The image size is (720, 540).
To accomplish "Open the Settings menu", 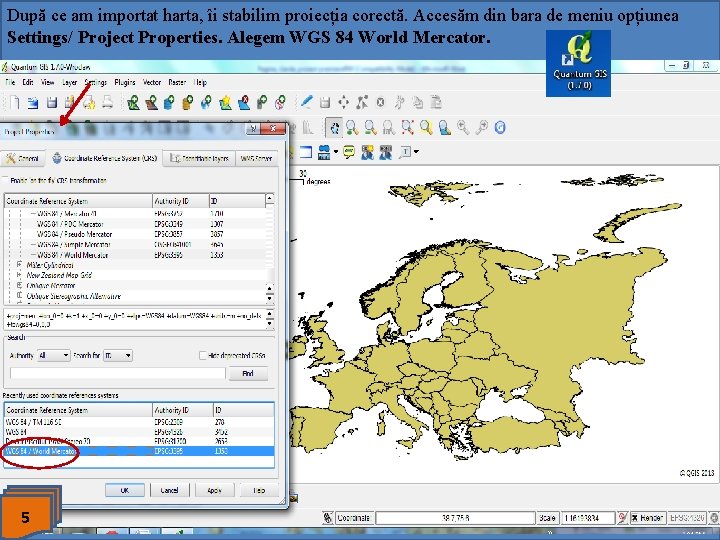I will 96,82.
